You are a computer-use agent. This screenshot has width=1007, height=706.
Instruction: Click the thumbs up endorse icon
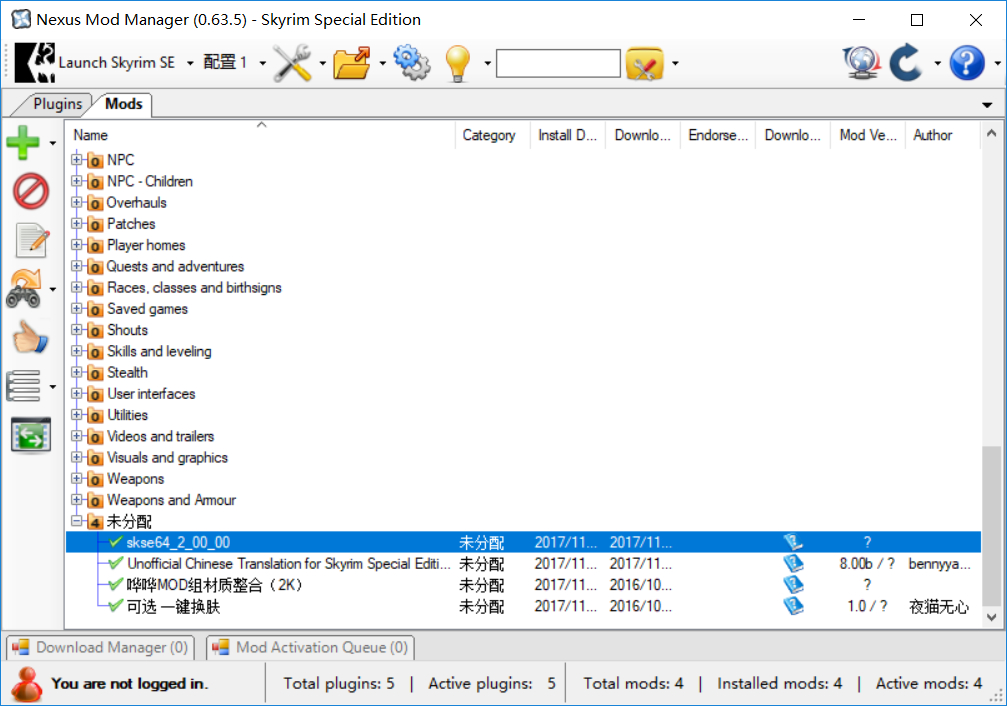(30, 337)
